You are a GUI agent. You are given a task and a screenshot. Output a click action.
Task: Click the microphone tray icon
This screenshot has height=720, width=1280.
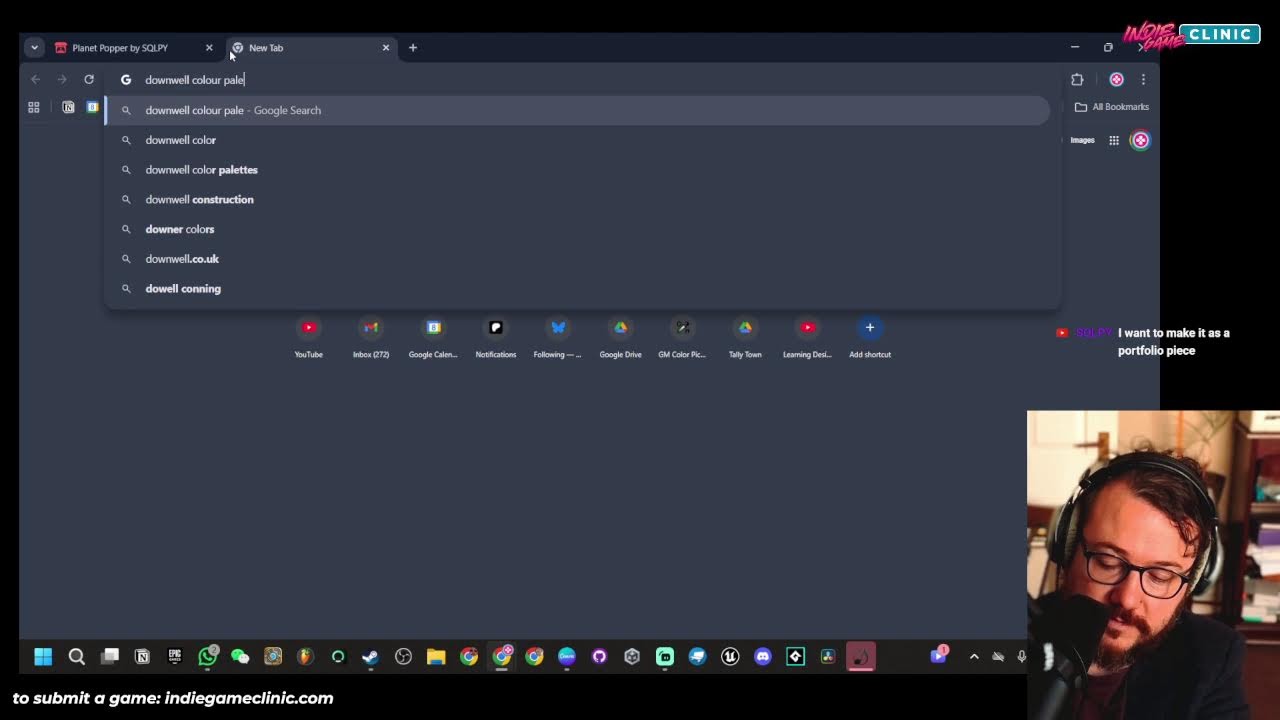[x=1021, y=657]
